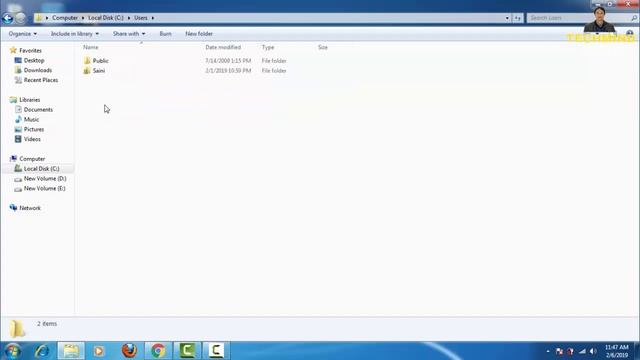Click the Burn toolbar button
The width and height of the screenshot is (640, 360).
point(165,34)
